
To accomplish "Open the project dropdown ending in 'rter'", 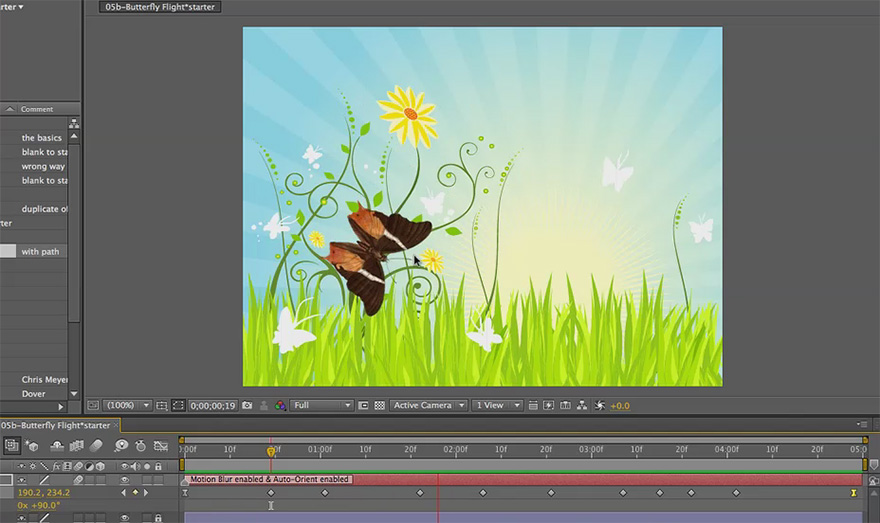I will pos(12,7).
